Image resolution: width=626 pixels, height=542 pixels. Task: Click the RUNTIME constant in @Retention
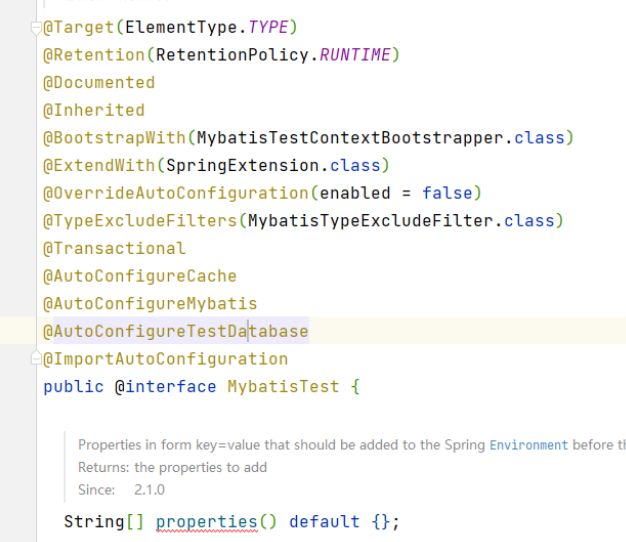355,55
